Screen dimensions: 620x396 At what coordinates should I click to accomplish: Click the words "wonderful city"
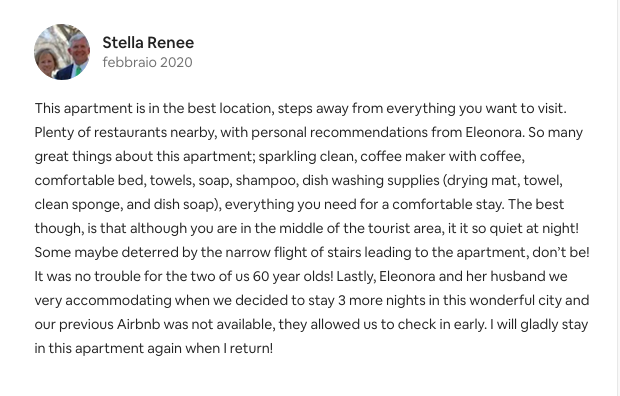pyautogui.click(x=516, y=300)
